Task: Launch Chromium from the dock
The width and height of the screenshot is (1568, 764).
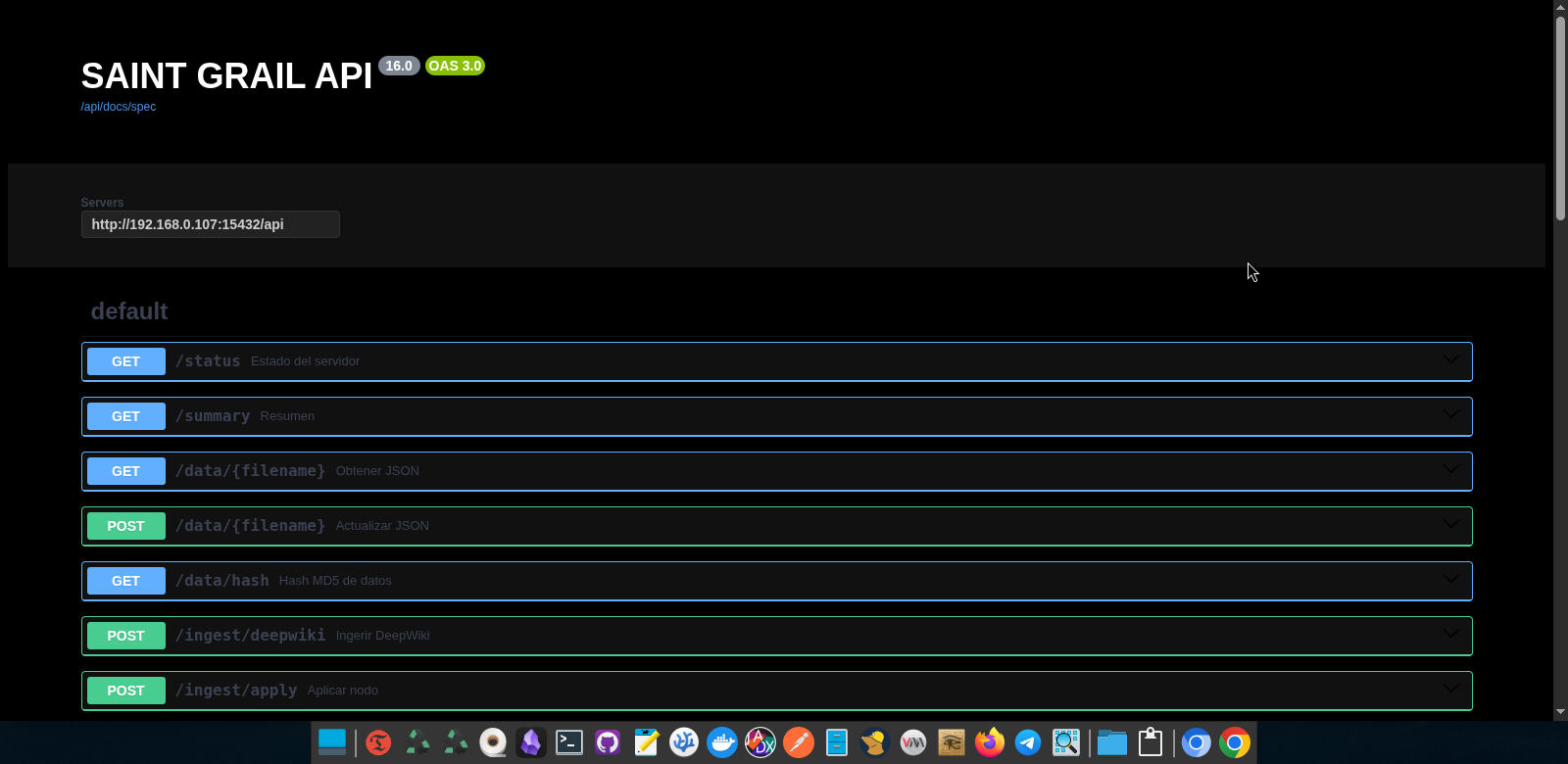Action: coord(1197,742)
